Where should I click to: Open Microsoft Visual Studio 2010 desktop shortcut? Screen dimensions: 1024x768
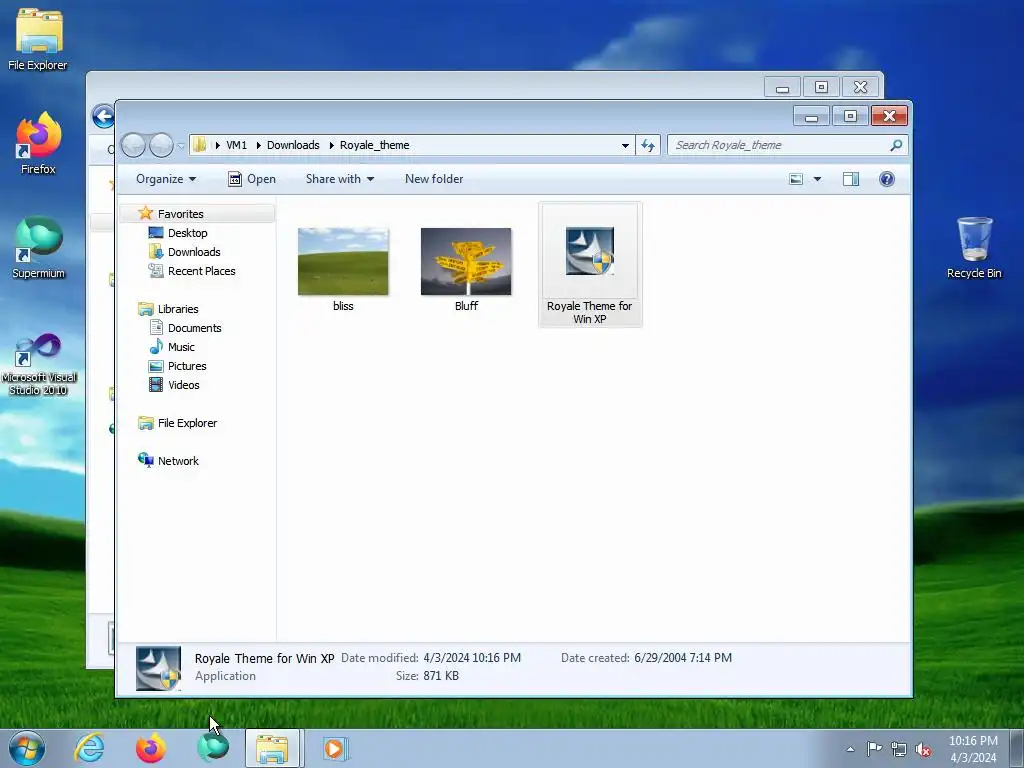tap(39, 364)
